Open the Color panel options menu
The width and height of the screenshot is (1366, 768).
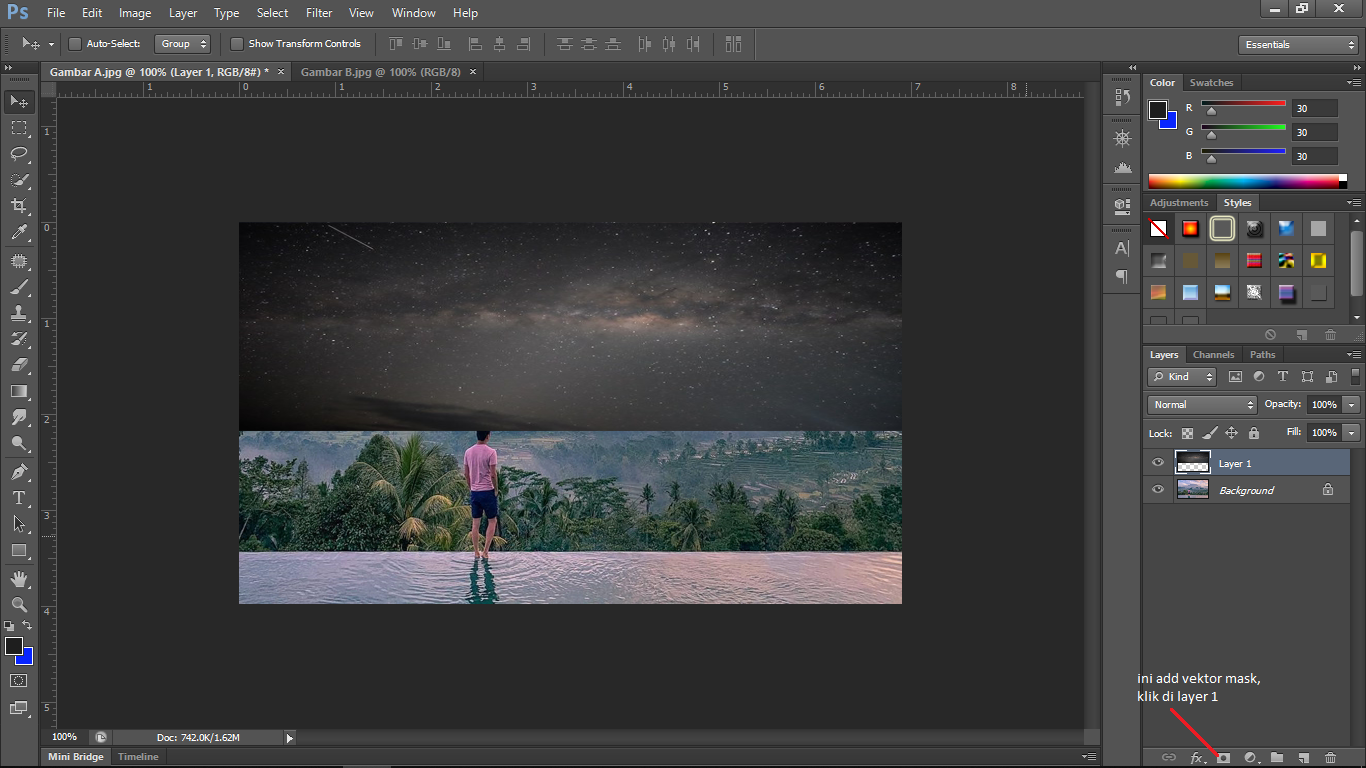pyautogui.click(x=1353, y=83)
